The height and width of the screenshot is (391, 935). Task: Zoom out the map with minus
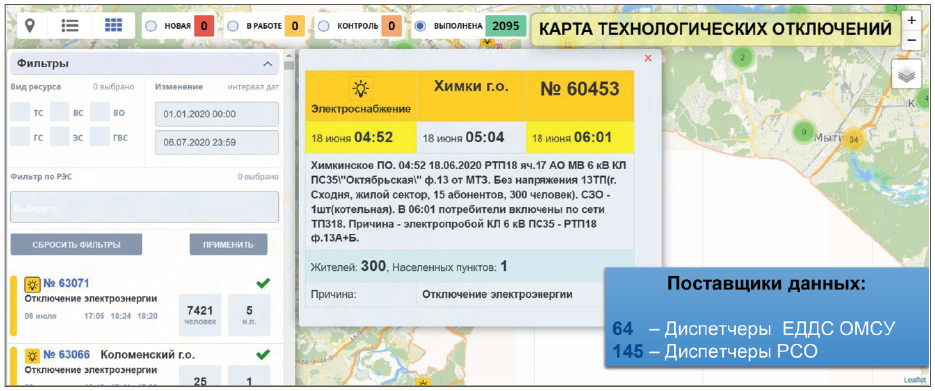(x=911, y=40)
